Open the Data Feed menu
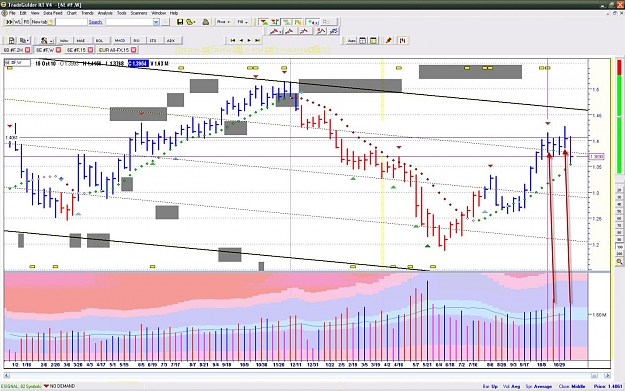 (x=53, y=13)
